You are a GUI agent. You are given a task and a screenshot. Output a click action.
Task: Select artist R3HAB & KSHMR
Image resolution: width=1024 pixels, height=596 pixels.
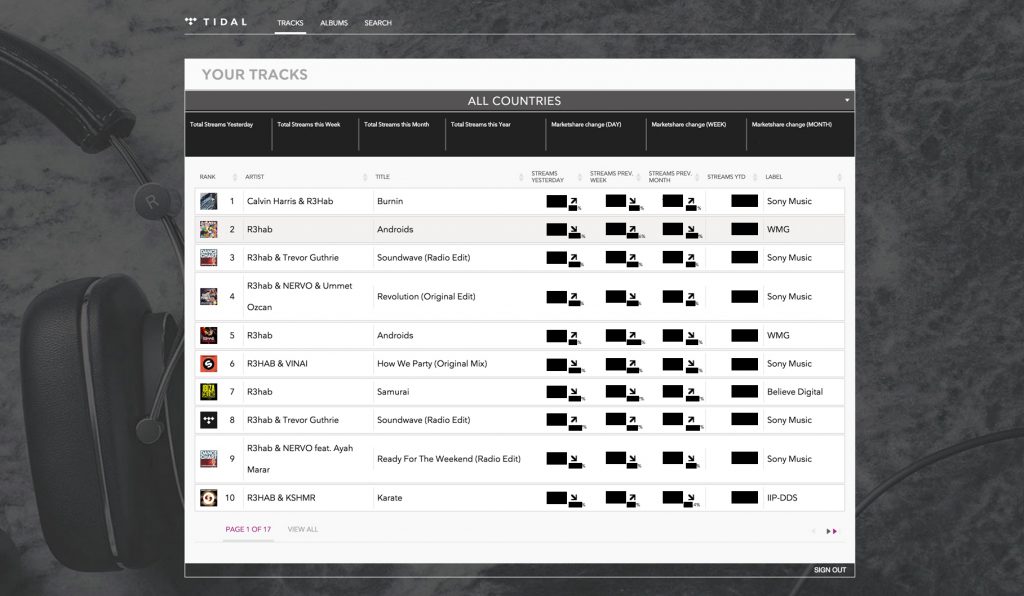[x=281, y=498]
